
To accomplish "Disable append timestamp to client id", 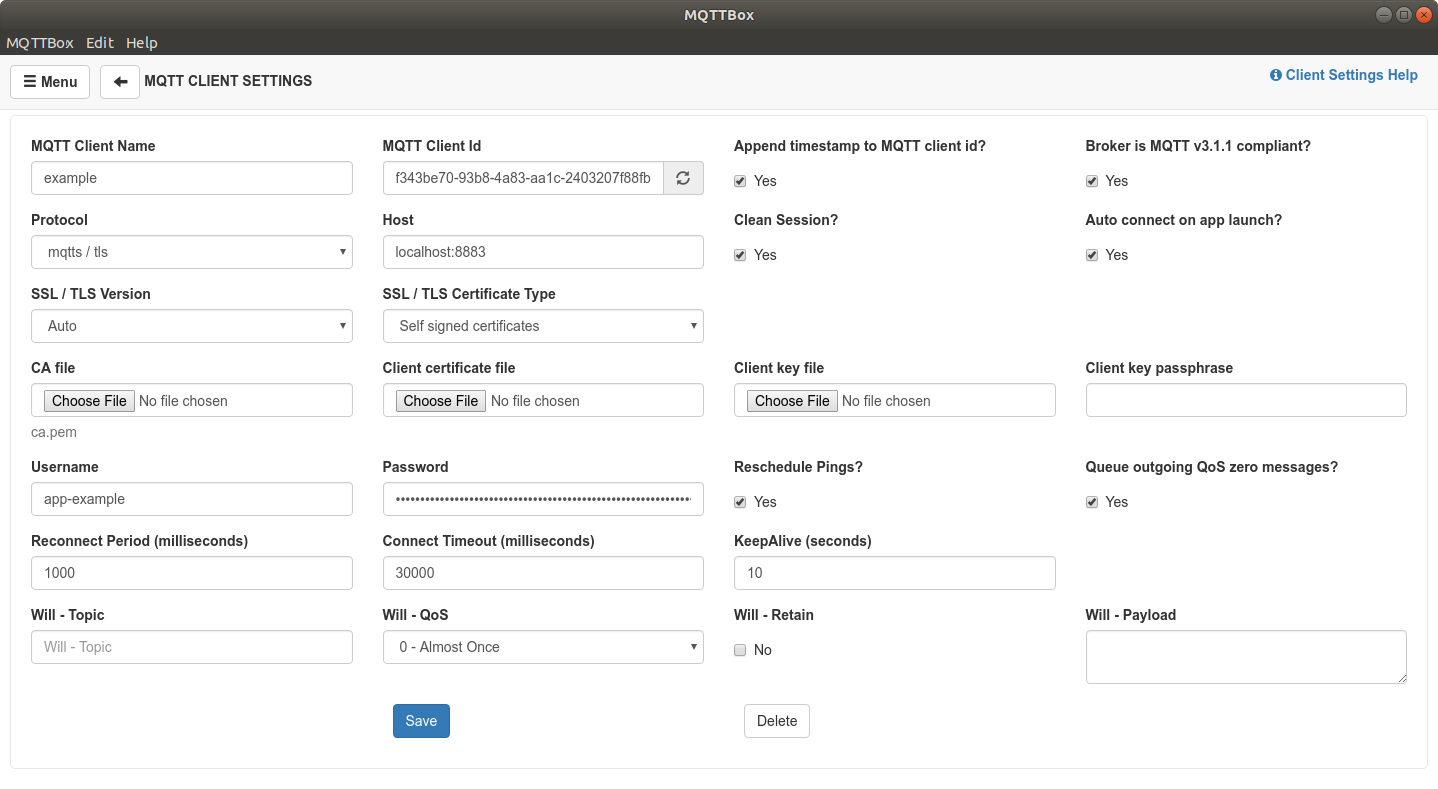I will click(x=740, y=181).
